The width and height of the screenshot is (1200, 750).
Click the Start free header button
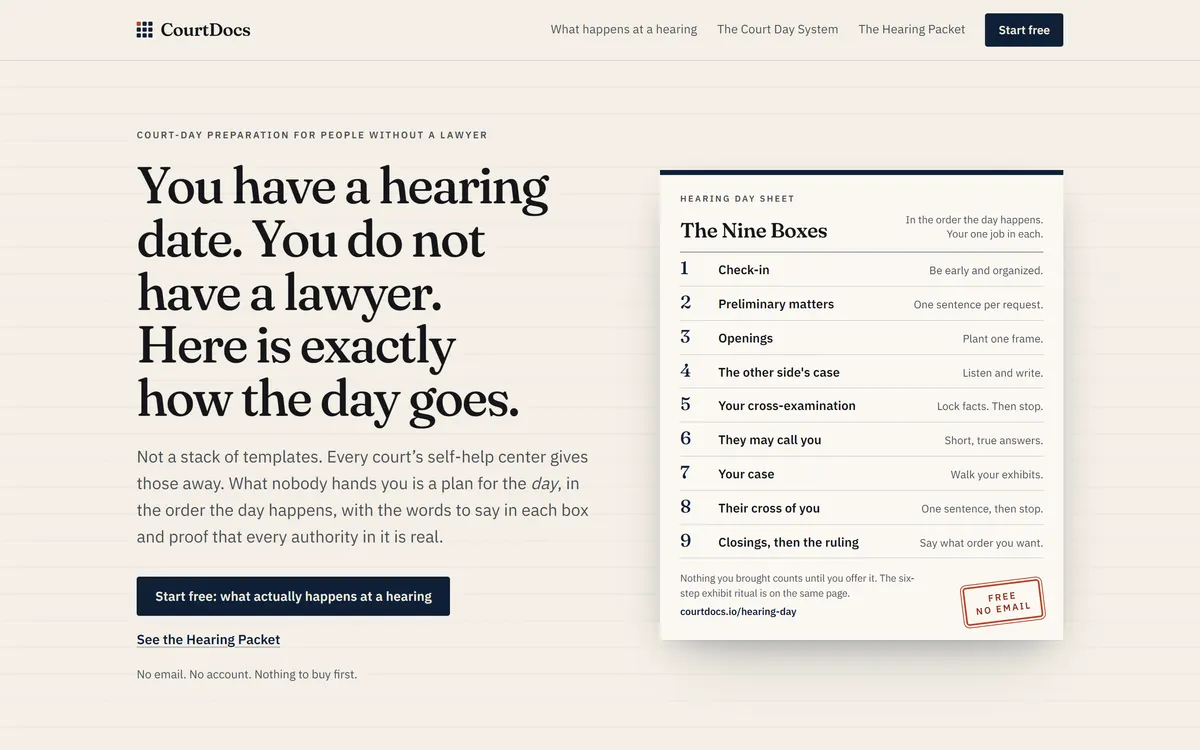(1024, 30)
